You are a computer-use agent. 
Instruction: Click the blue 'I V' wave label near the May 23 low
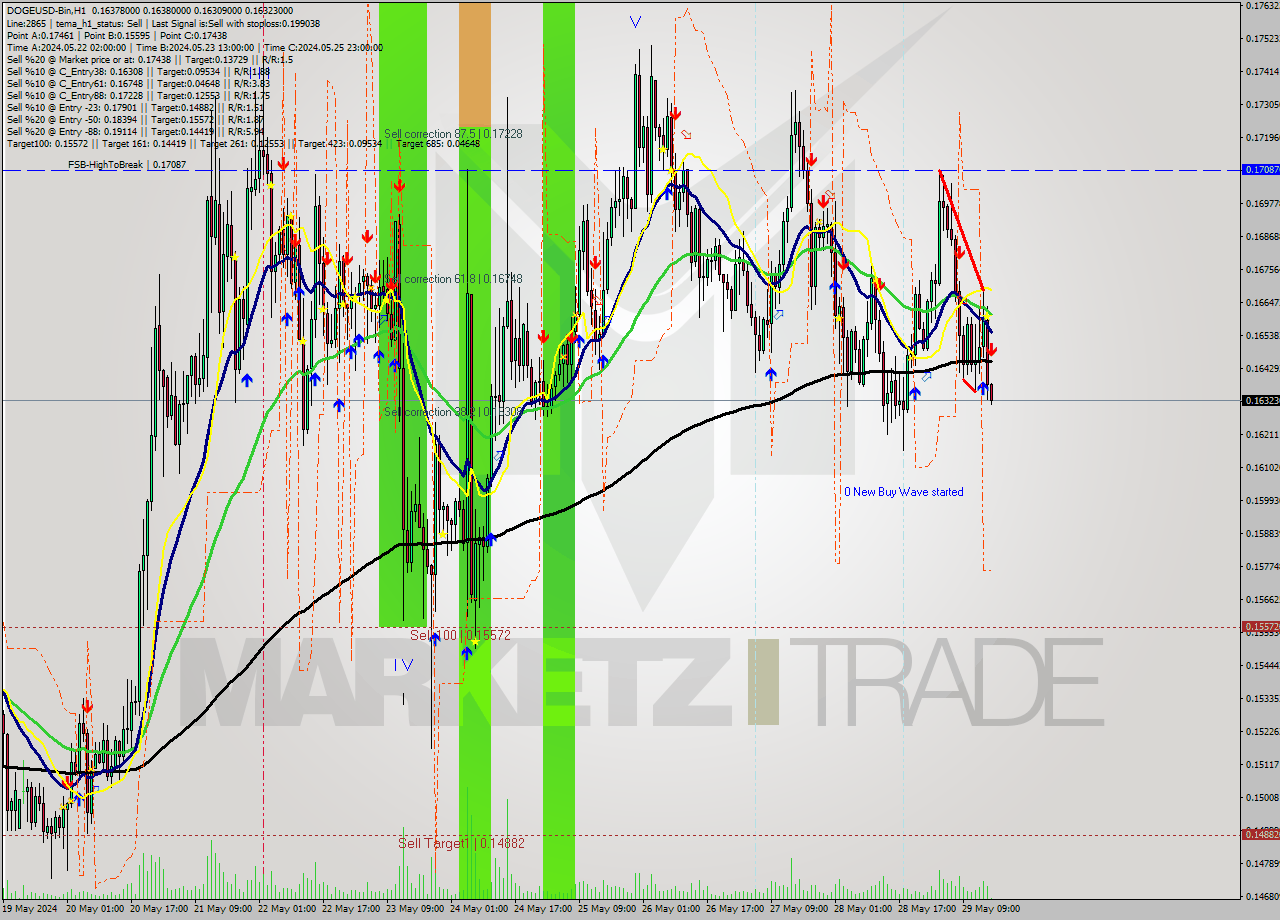coord(403,665)
